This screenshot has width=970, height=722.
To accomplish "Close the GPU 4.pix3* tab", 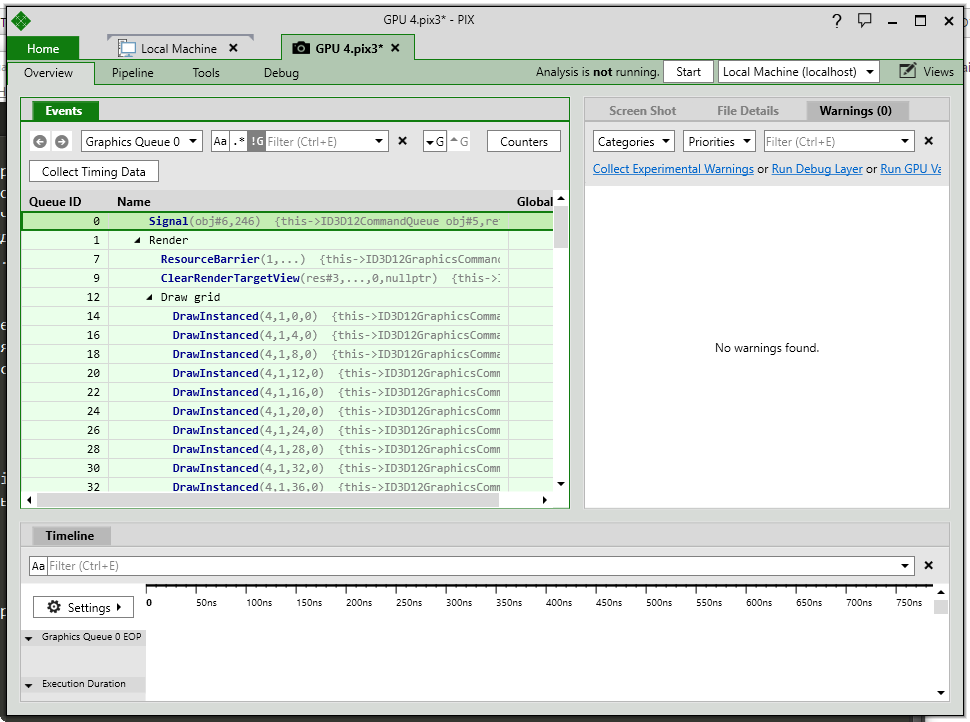I will (x=395, y=48).
